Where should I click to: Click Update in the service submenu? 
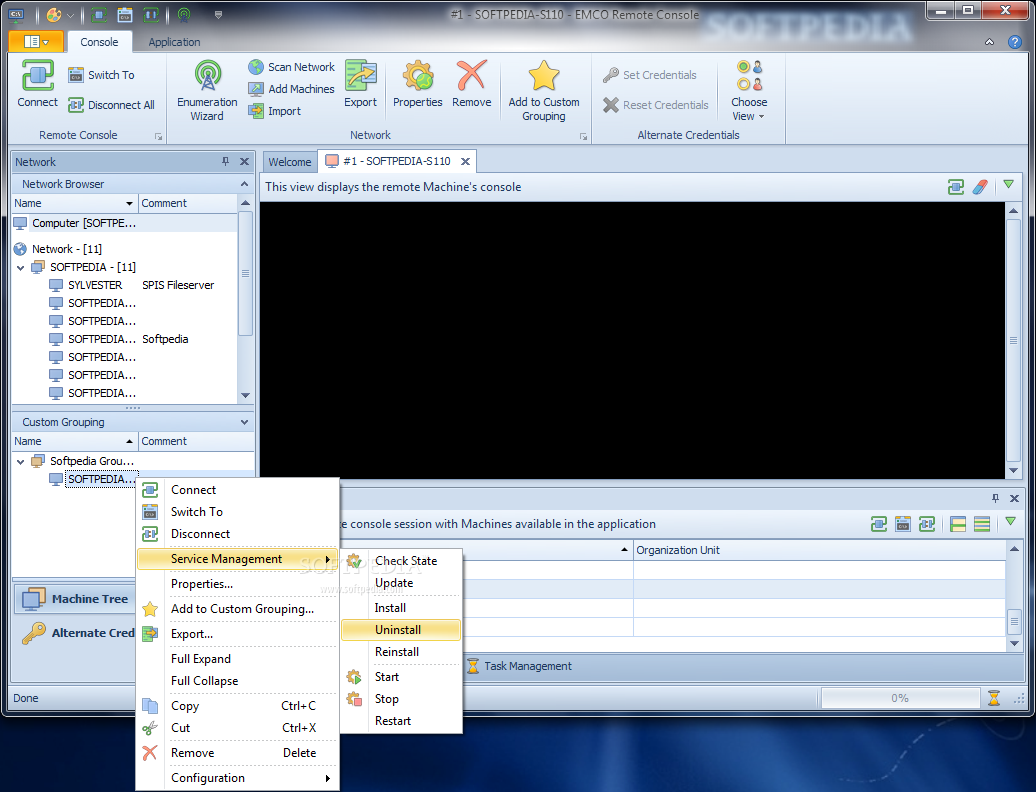401,583
